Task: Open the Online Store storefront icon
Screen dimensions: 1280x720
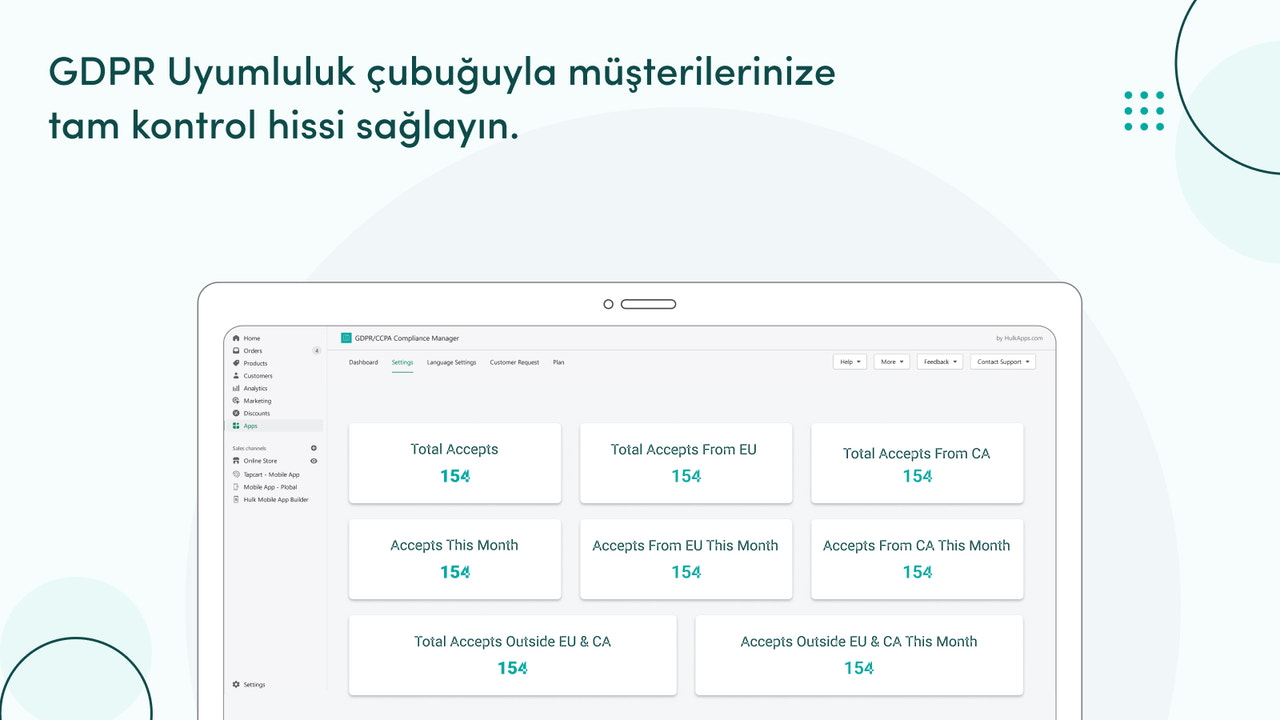Action: [x=236, y=461]
